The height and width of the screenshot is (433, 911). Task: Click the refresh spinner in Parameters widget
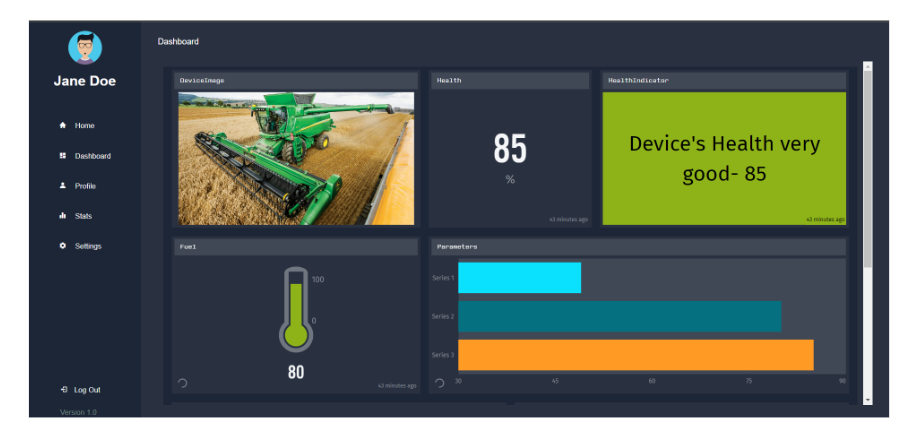pos(439,383)
